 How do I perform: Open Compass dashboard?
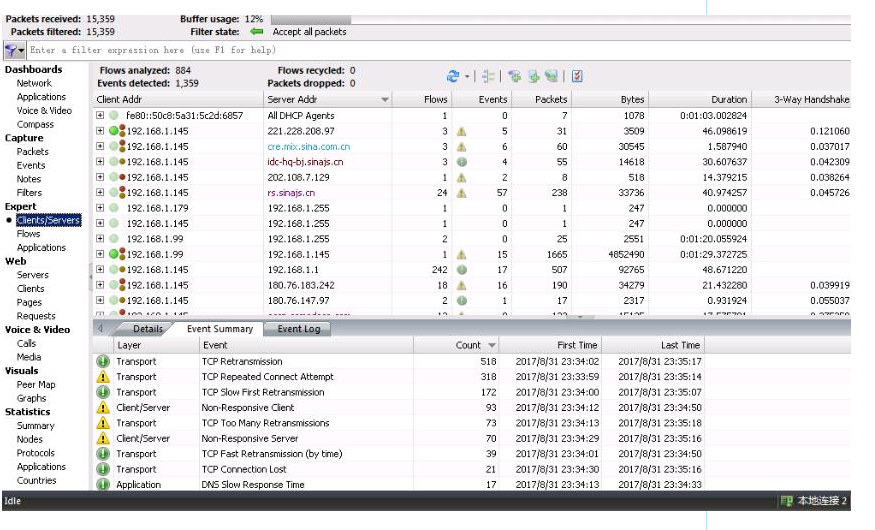35,124
